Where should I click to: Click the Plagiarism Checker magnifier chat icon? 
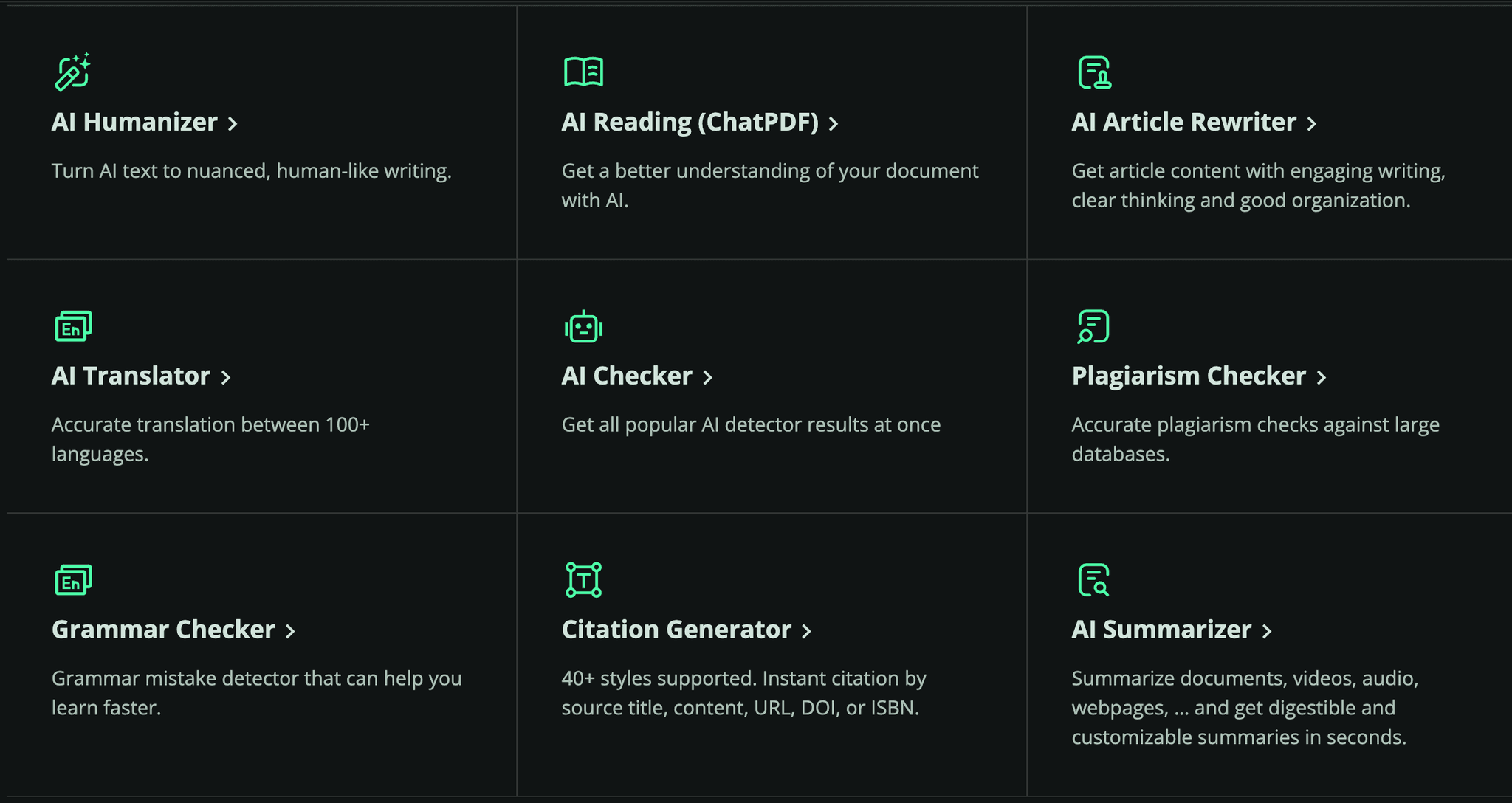tap(1094, 325)
